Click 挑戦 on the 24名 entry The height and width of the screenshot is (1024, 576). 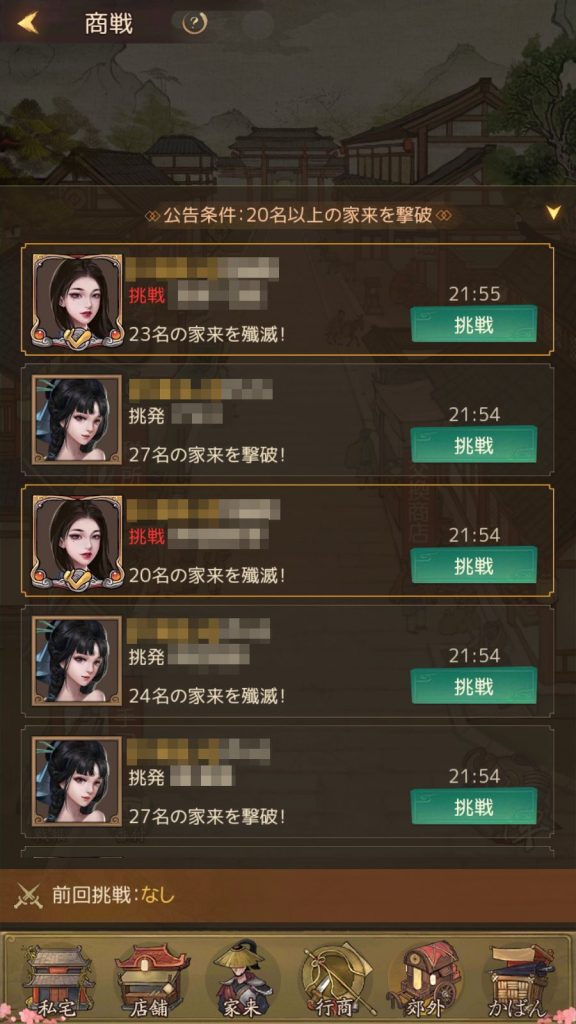click(x=473, y=686)
